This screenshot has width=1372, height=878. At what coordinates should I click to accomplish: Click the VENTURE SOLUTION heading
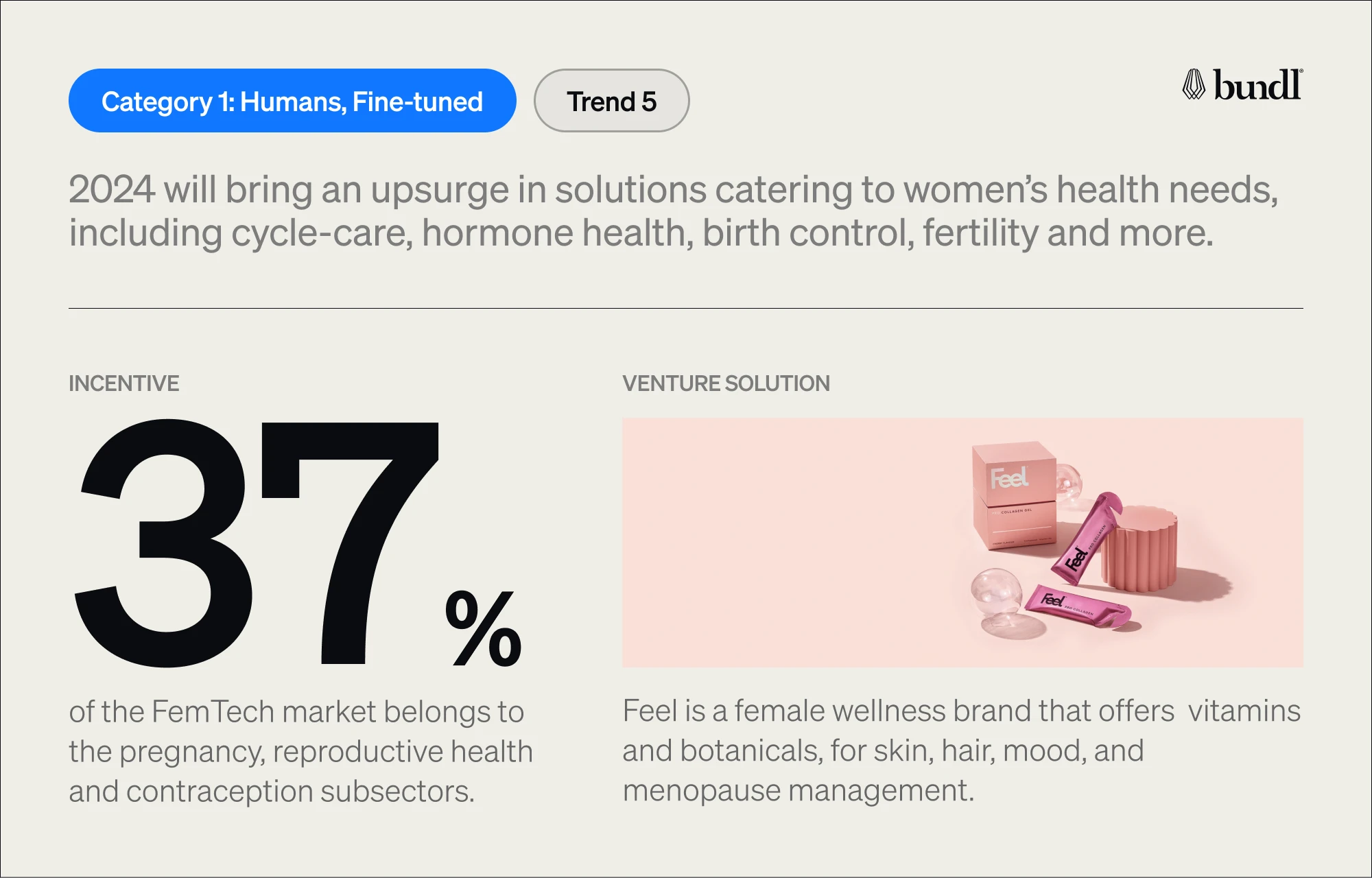(x=726, y=383)
